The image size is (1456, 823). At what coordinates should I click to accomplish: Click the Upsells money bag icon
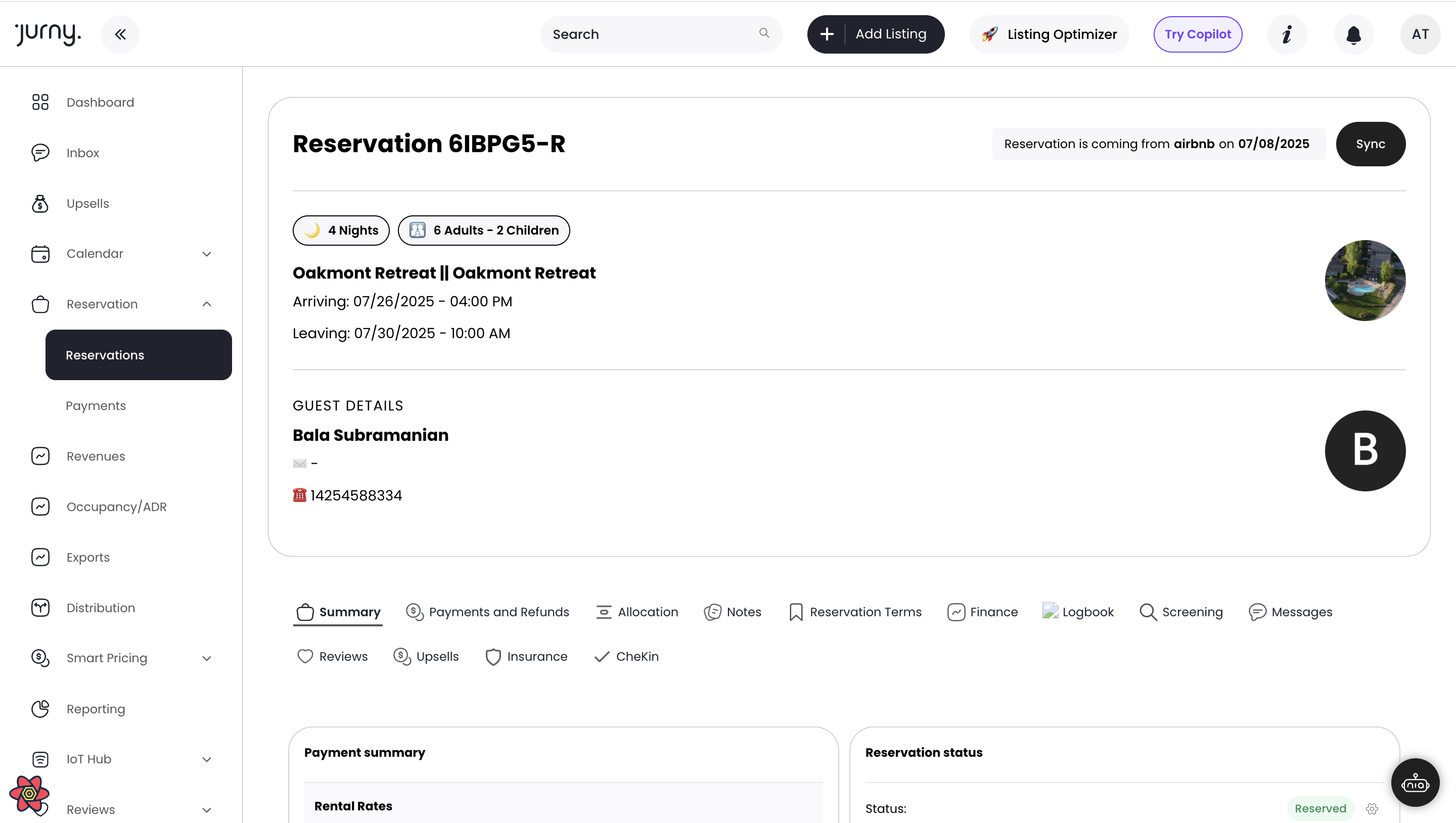(x=40, y=204)
